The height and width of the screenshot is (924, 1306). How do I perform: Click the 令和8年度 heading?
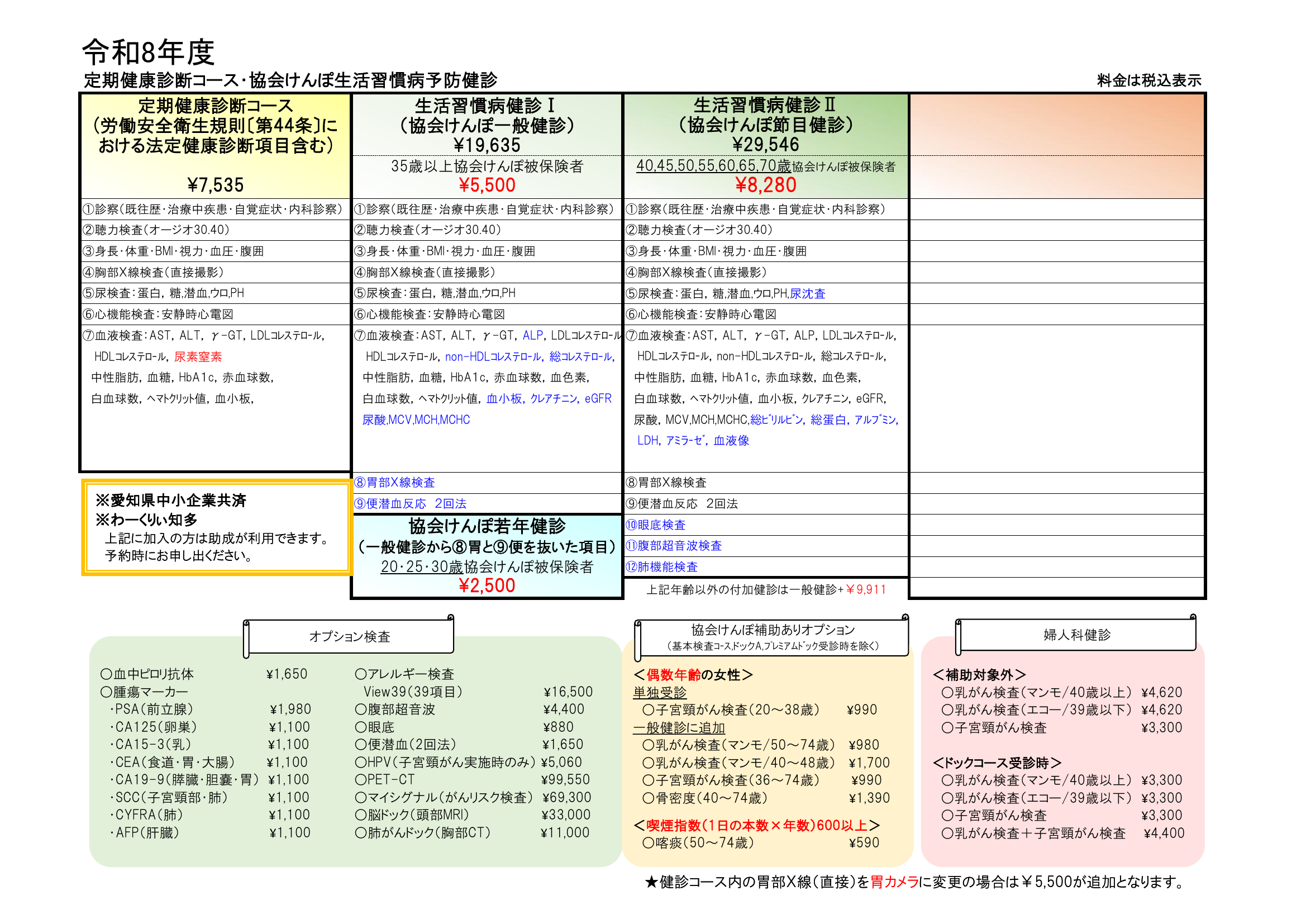(x=149, y=53)
